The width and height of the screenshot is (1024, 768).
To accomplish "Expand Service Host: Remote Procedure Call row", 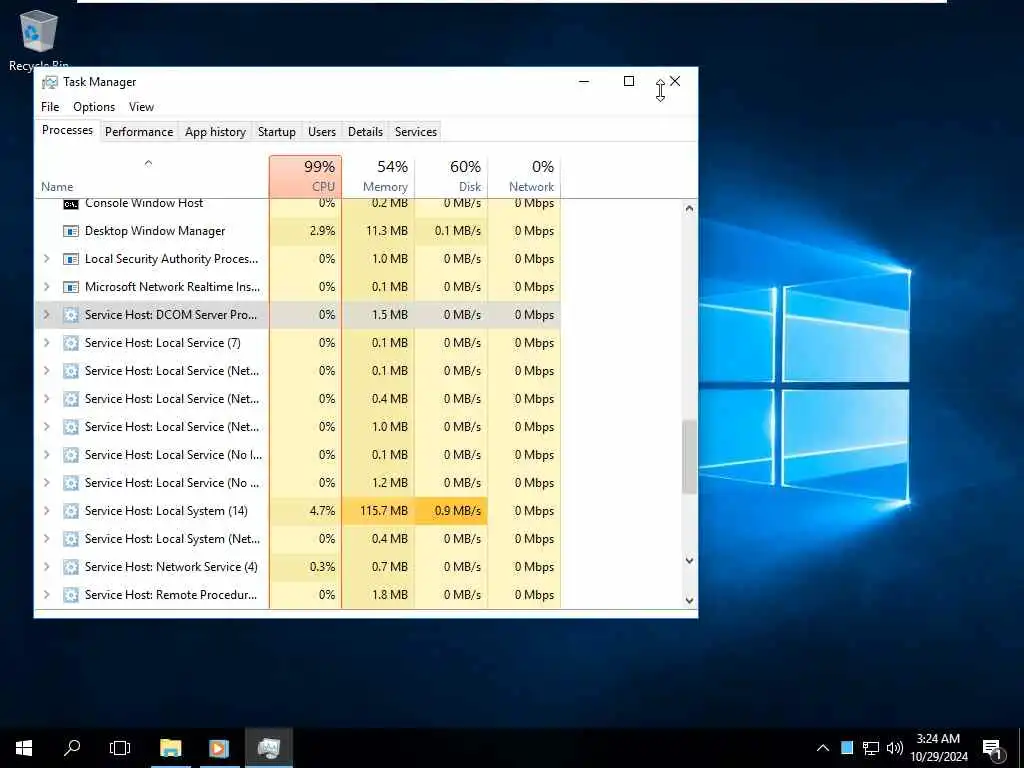I will [46, 595].
